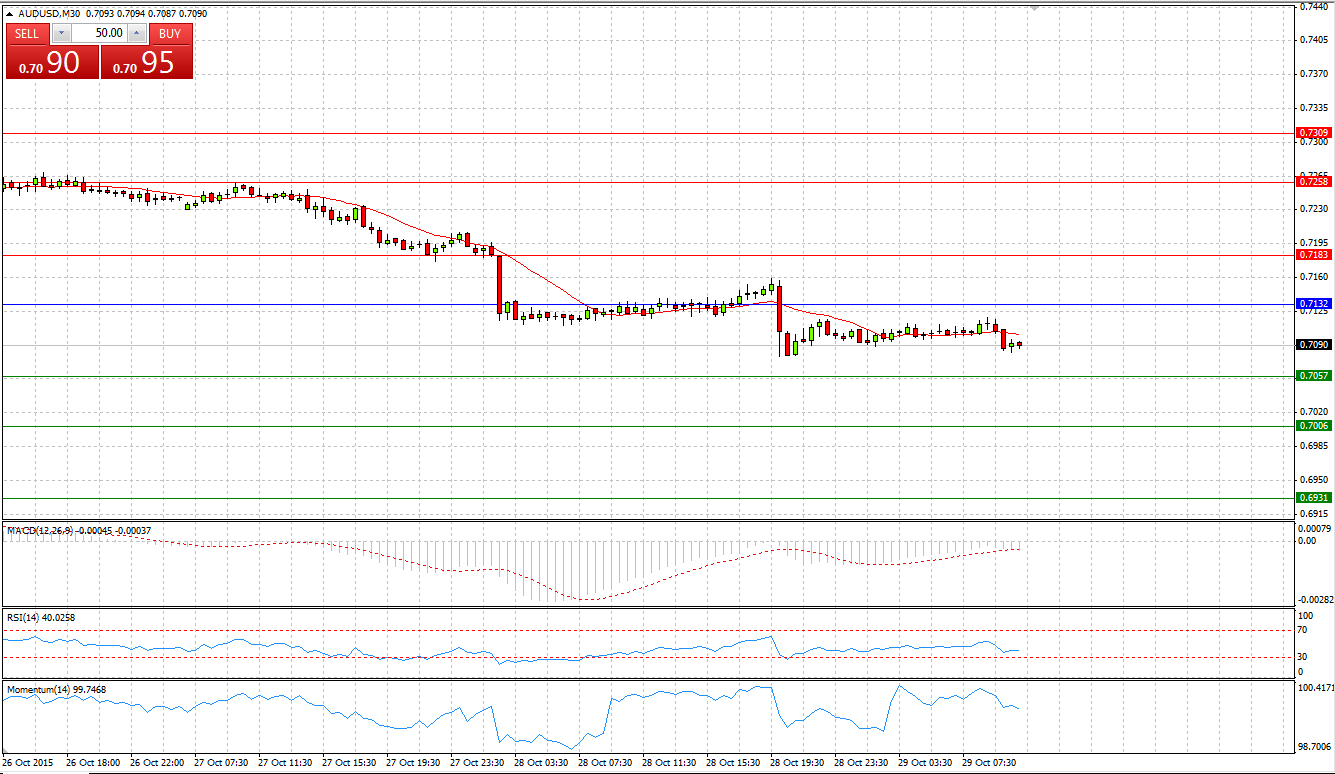The image size is (1335, 774).
Task: Click the 0.7090 current price label
Action: 1314,345
